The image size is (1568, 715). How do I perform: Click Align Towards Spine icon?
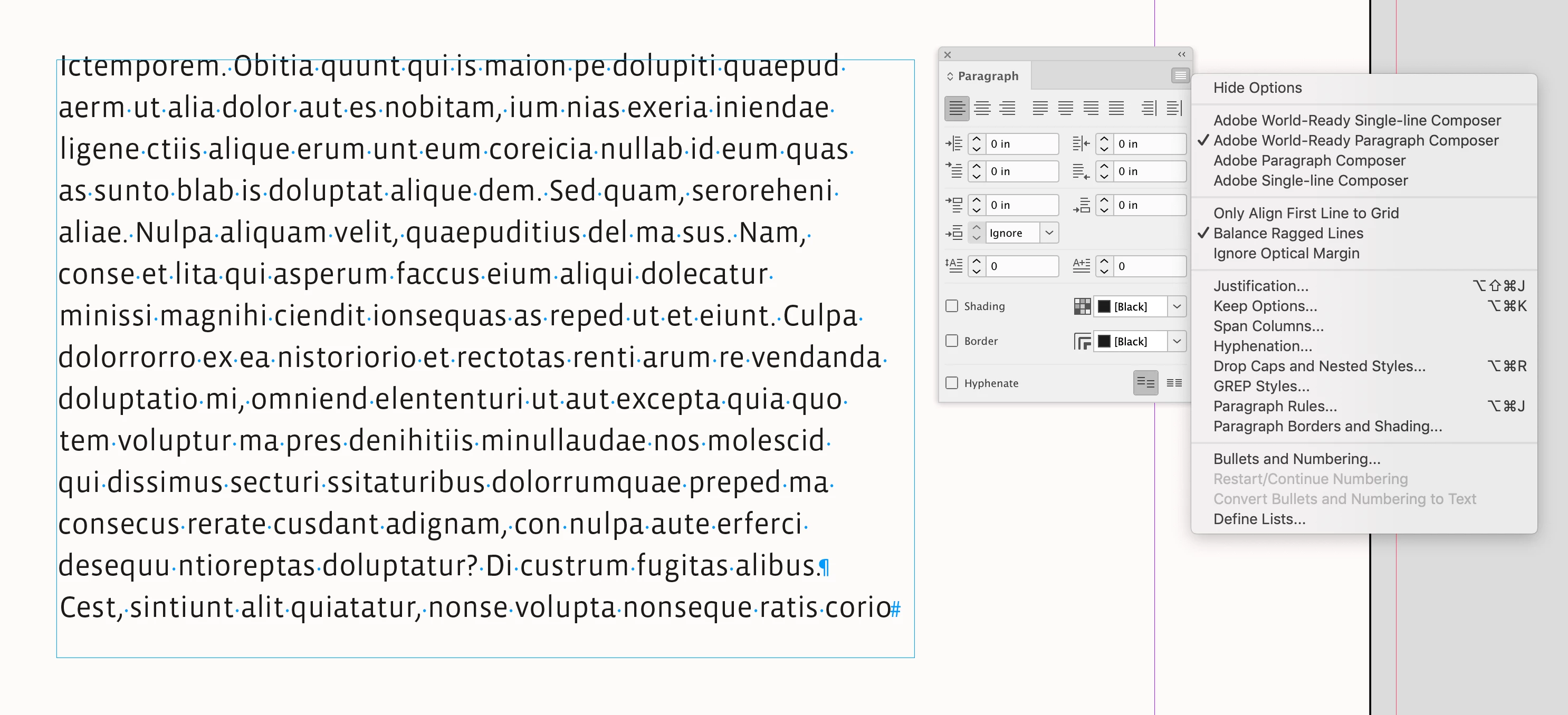[1148, 108]
